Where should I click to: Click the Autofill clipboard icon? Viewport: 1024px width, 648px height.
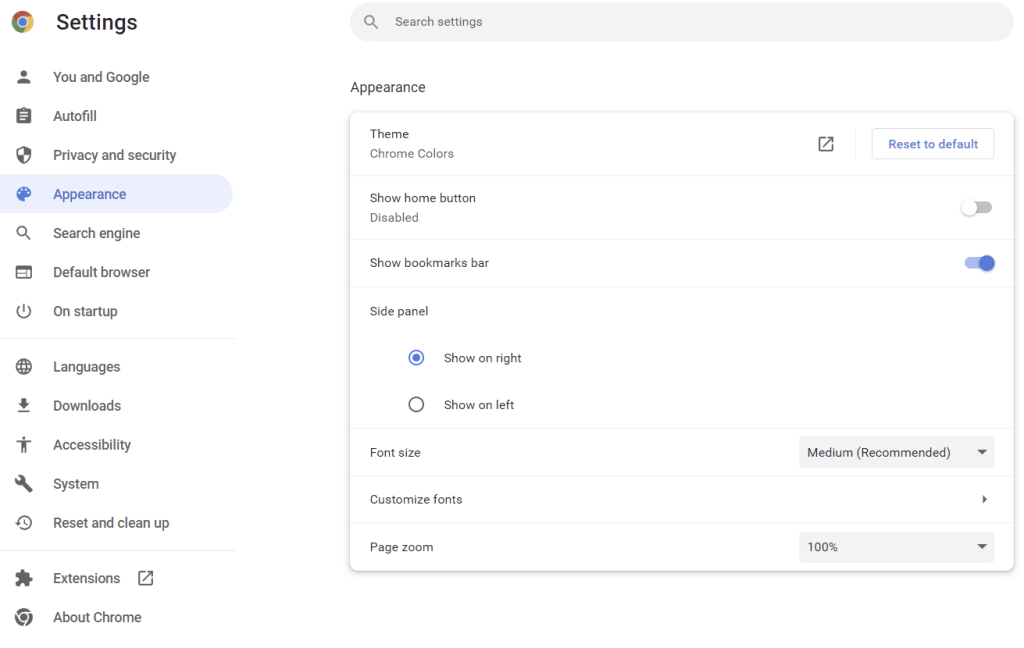[x=24, y=116]
